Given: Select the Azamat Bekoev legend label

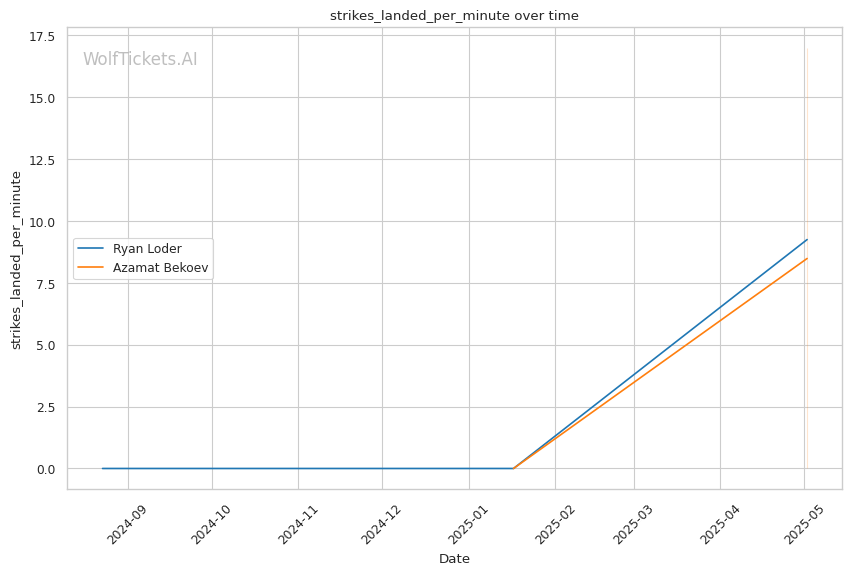Looking at the screenshot, I should pos(160,268).
